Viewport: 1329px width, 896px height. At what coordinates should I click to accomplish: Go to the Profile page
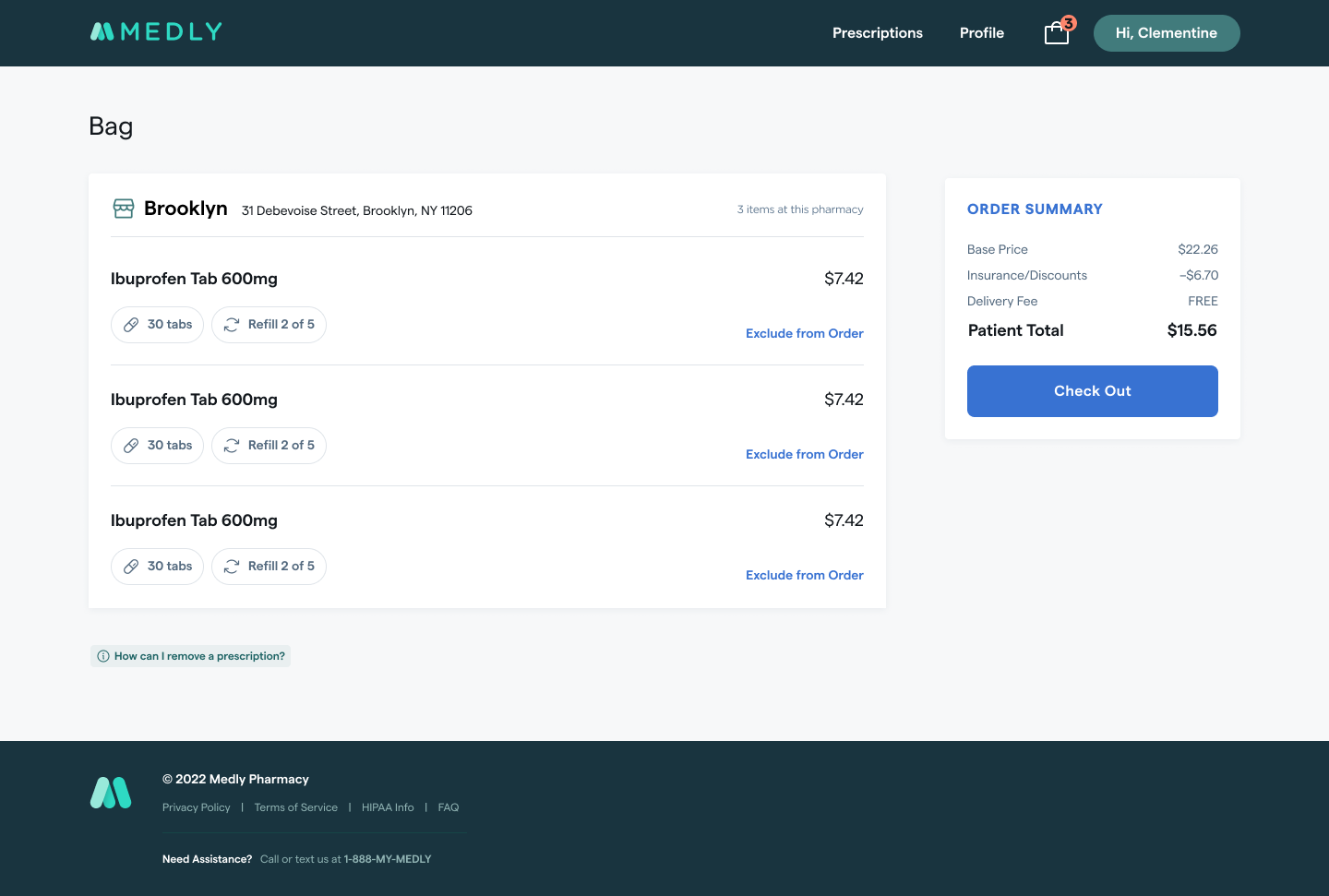point(981,33)
